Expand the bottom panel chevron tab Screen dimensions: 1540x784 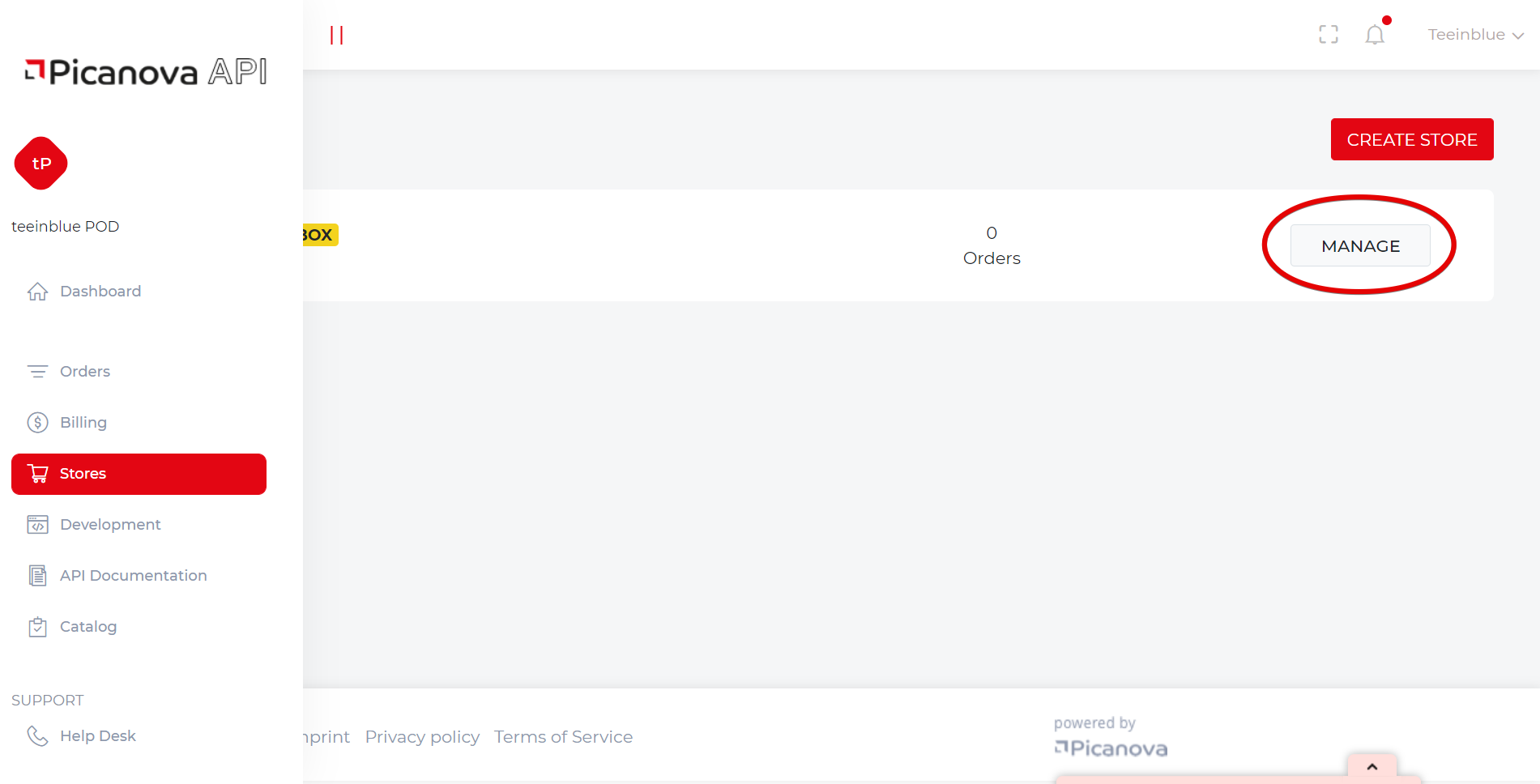[1372, 766]
